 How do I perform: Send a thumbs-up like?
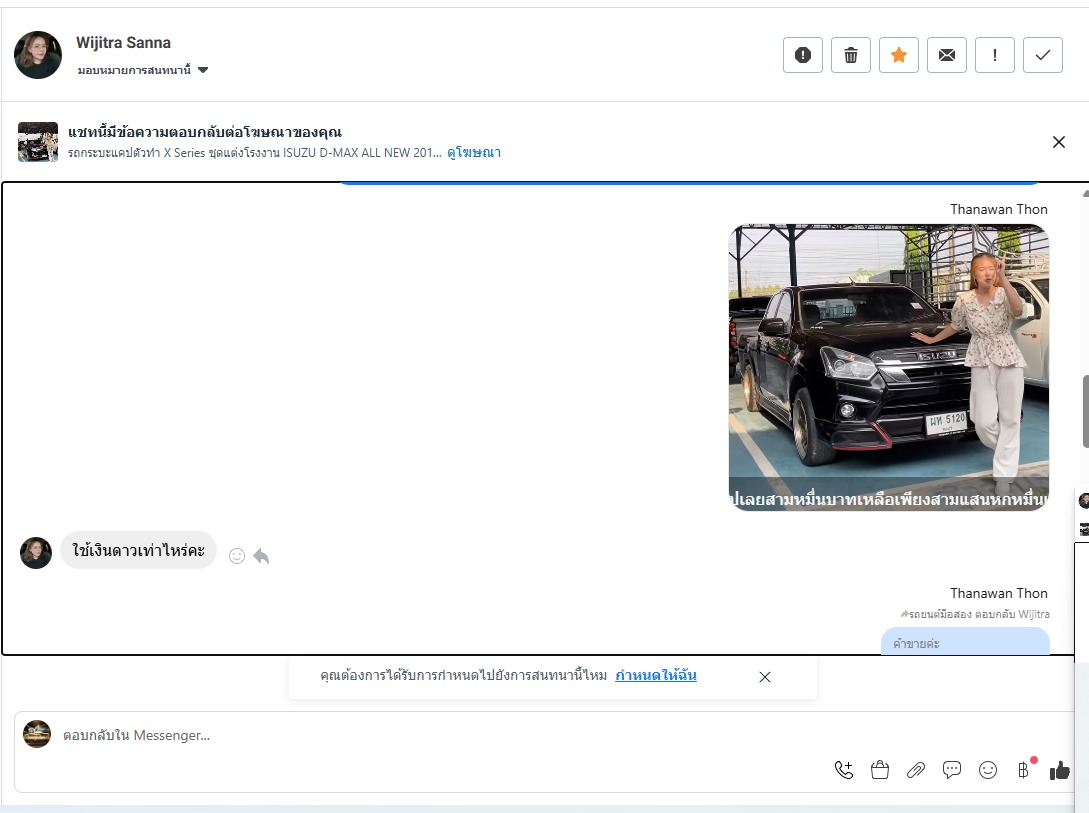pyautogui.click(x=1060, y=770)
